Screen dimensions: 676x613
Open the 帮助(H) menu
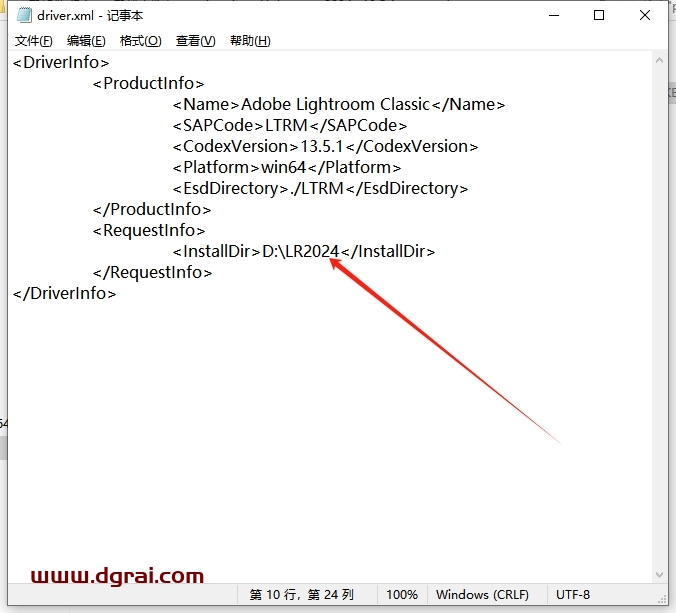[x=250, y=41]
